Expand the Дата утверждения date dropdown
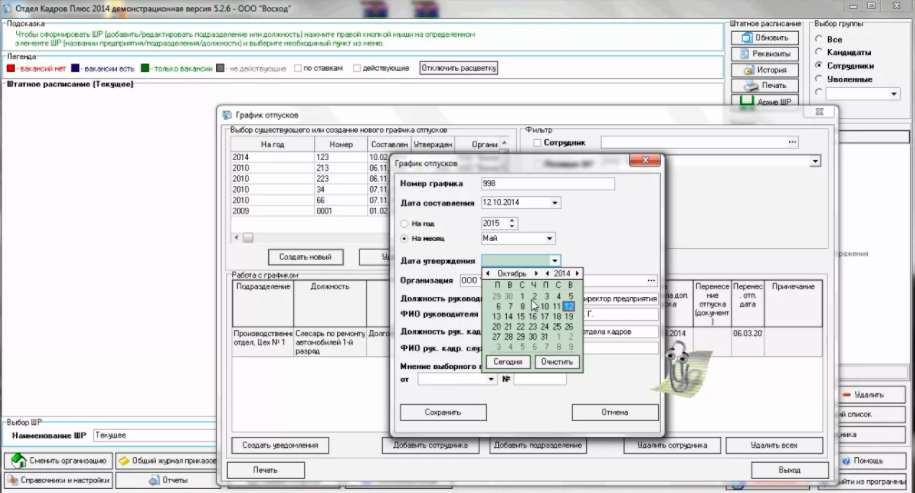Screen dimensions: 915x493 pos(555,261)
